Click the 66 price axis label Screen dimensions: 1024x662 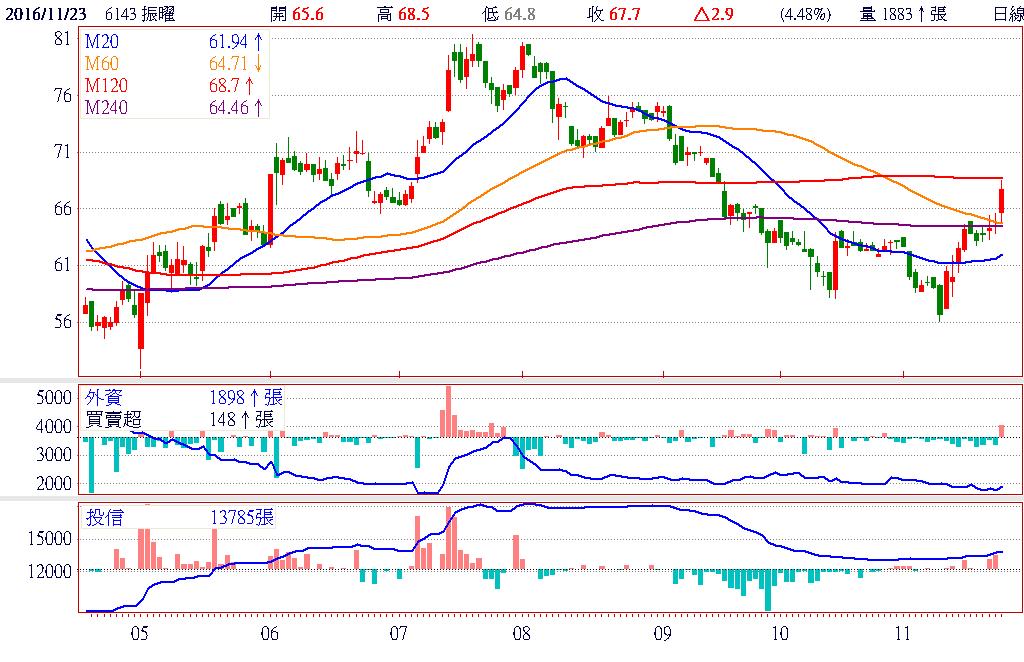(62, 209)
